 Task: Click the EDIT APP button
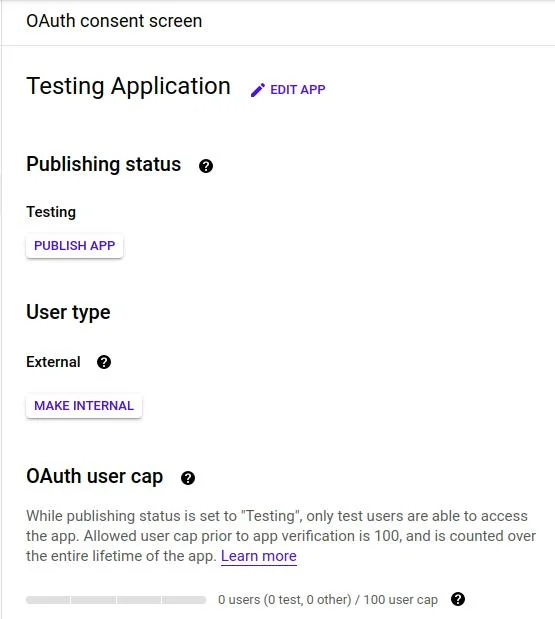[288, 90]
